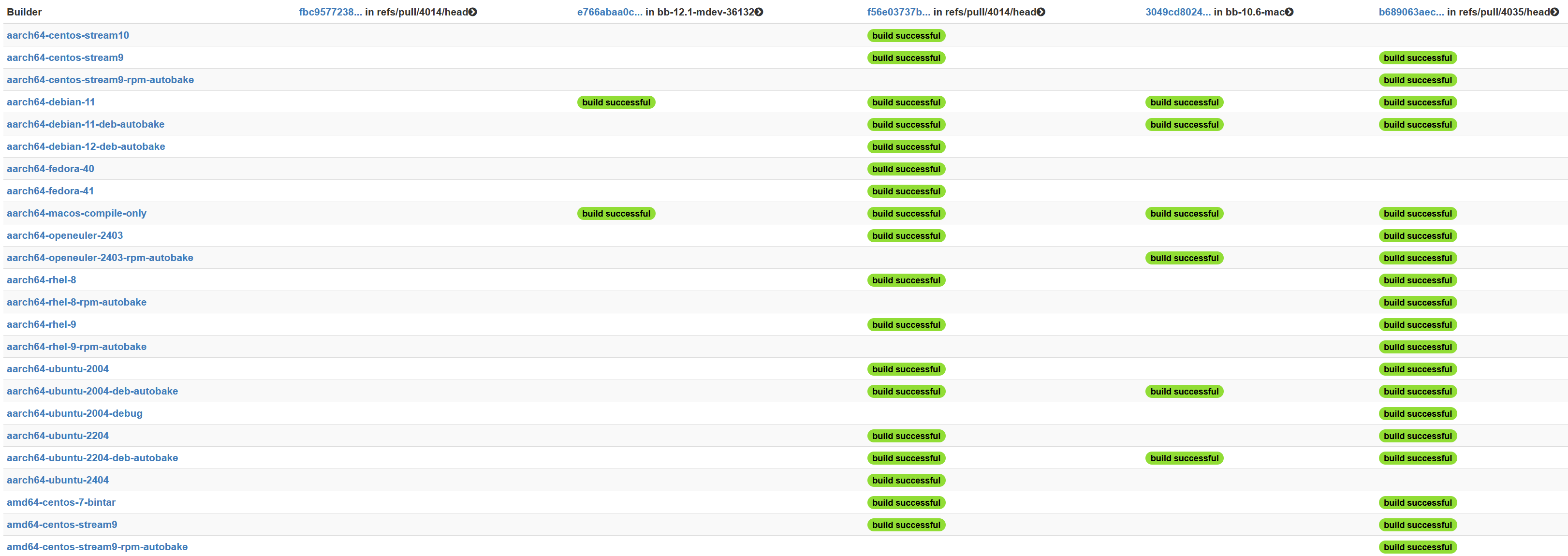This screenshot has height=556, width=1568.
Task: Click aarch64-openeuler-2403 badge under f56e03737b
Action: point(907,235)
